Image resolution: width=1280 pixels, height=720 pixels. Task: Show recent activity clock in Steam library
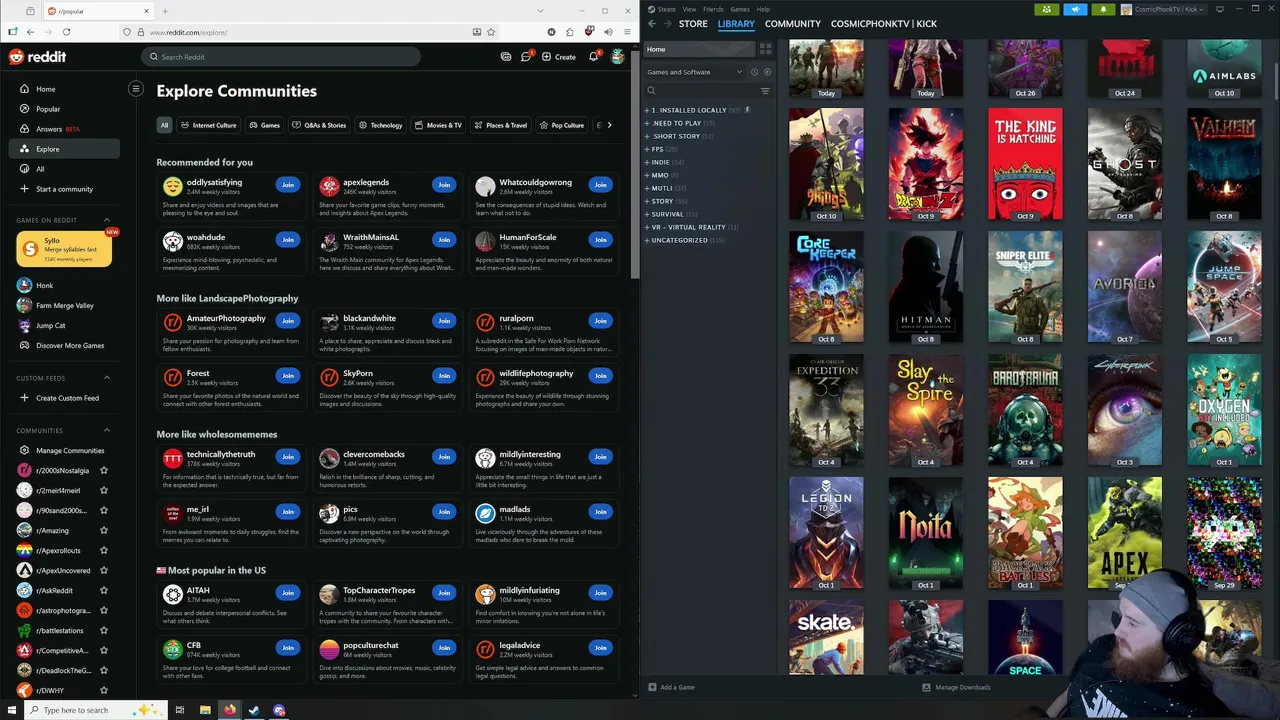755,72
